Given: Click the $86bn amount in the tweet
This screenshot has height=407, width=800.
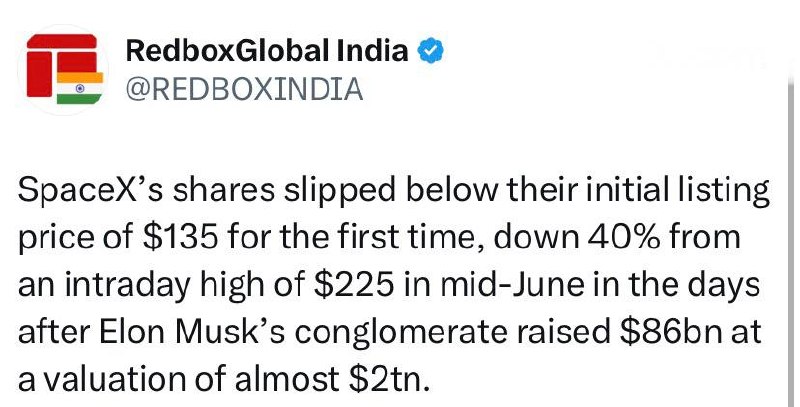Looking at the screenshot, I should click(671, 332).
